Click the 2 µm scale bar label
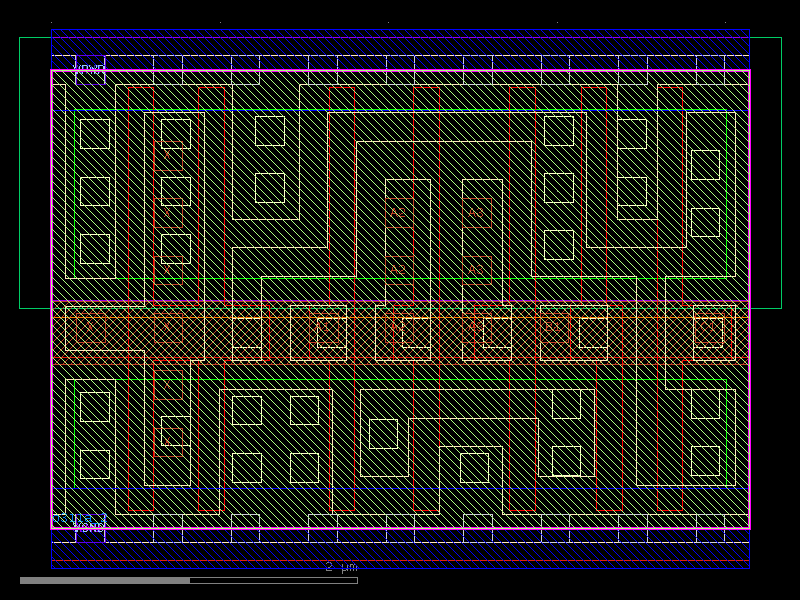Screen dimensions: 800x600 pos(341,566)
